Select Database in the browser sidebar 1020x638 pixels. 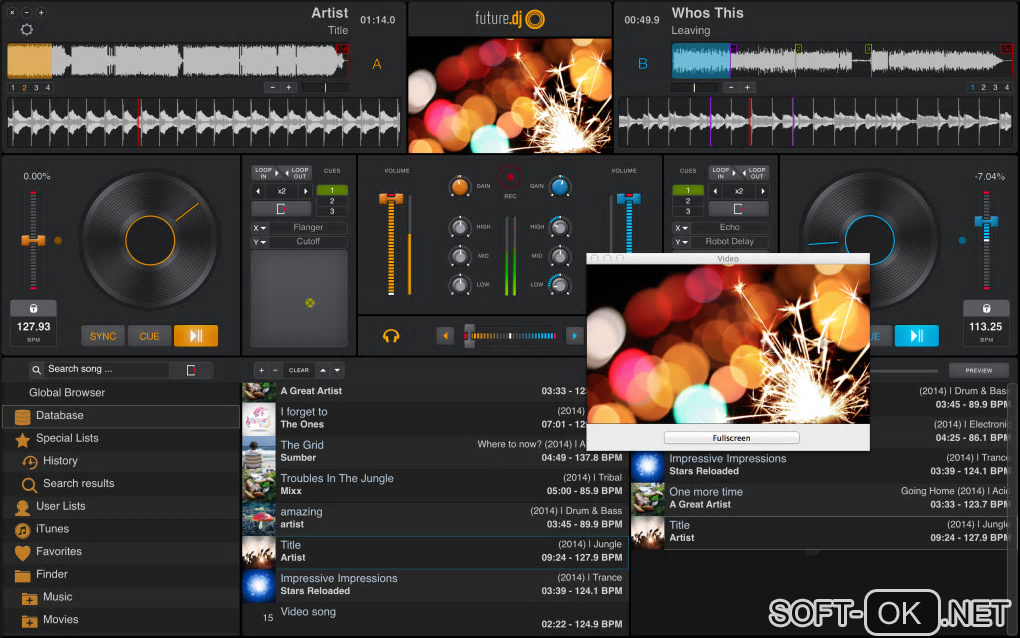[x=59, y=416]
